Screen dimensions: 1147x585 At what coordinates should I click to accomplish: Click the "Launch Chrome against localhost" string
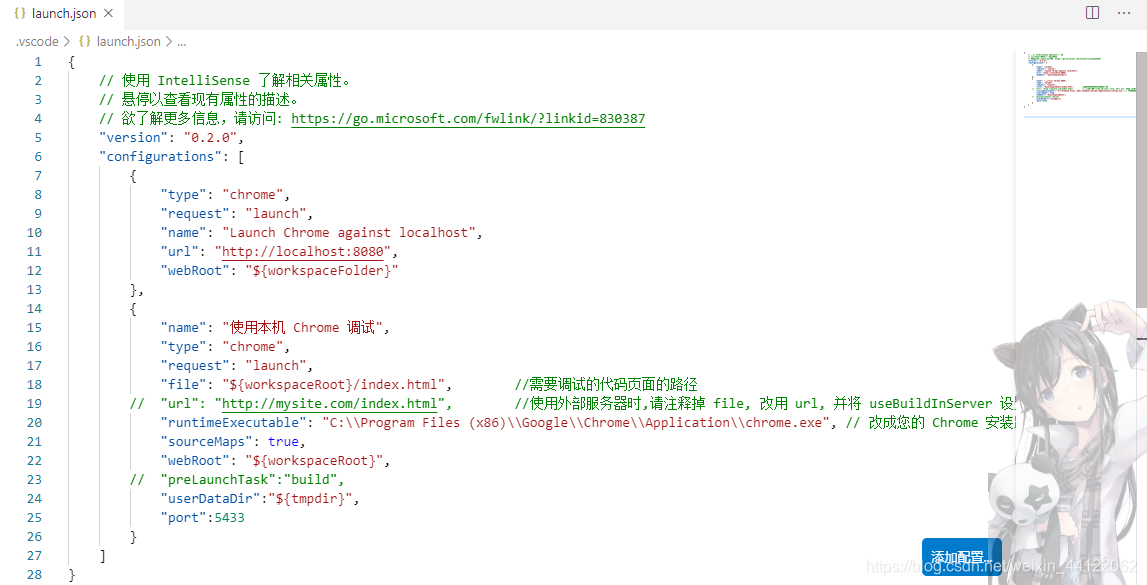tap(349, 233)
